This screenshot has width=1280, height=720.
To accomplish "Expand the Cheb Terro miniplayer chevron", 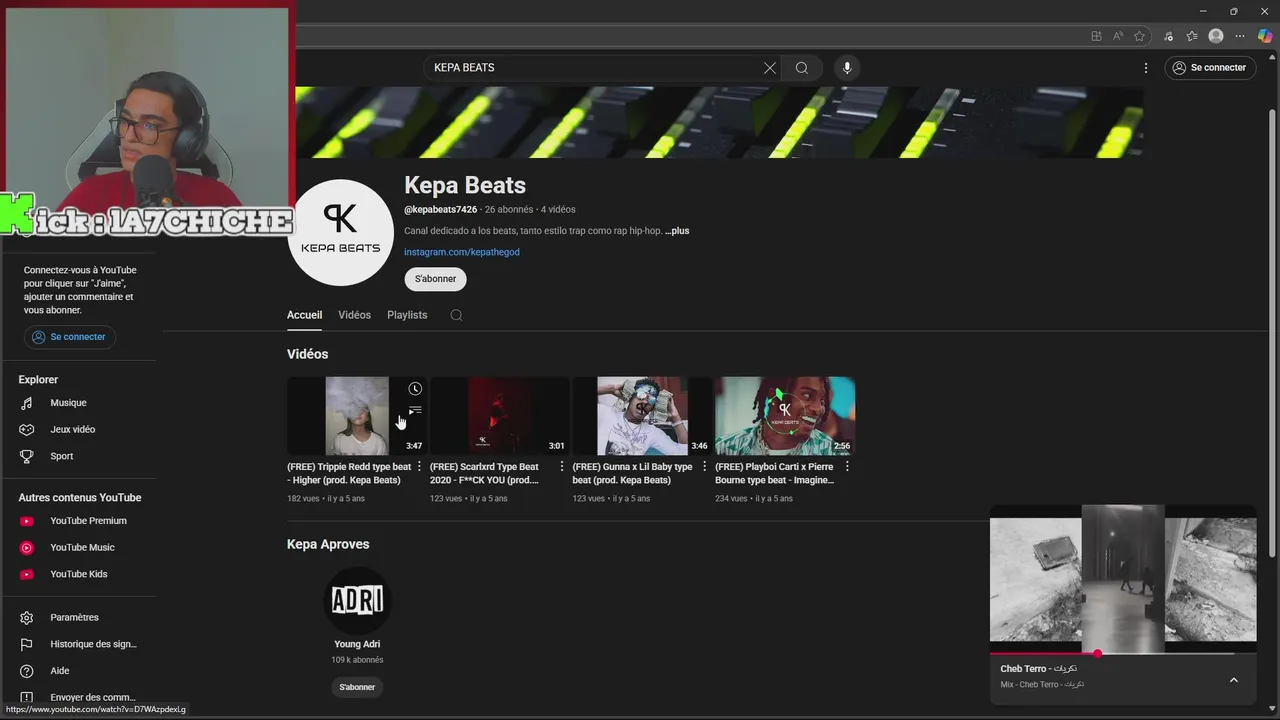I will pos(1233,680).
